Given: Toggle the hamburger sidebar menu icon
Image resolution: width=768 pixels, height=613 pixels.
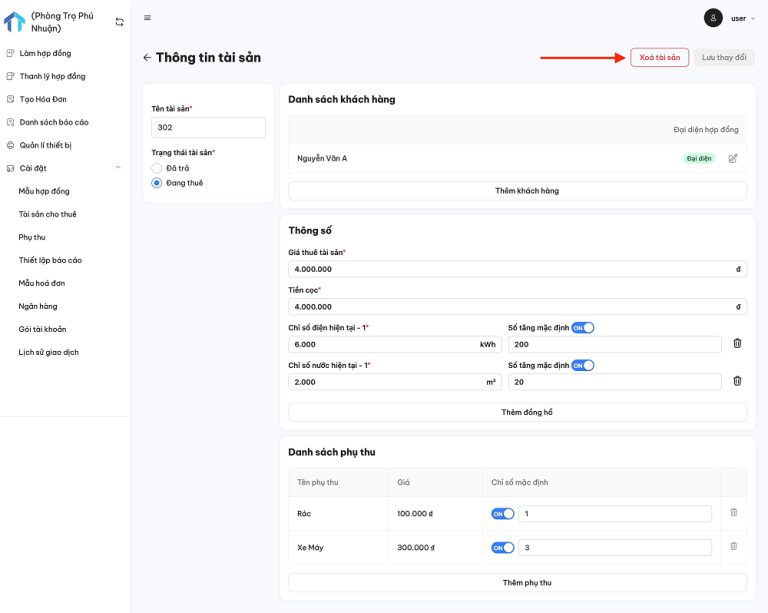Looking at the screenshot, I should [148, 18].
